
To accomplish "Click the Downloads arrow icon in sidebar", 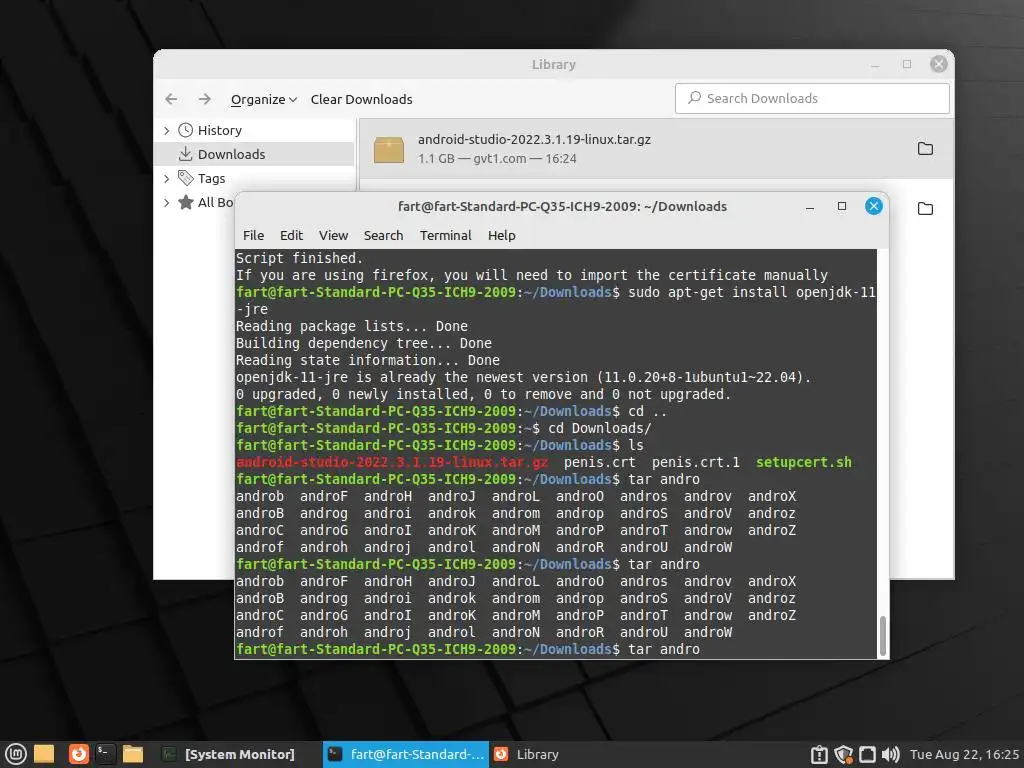I will point(185,154).
